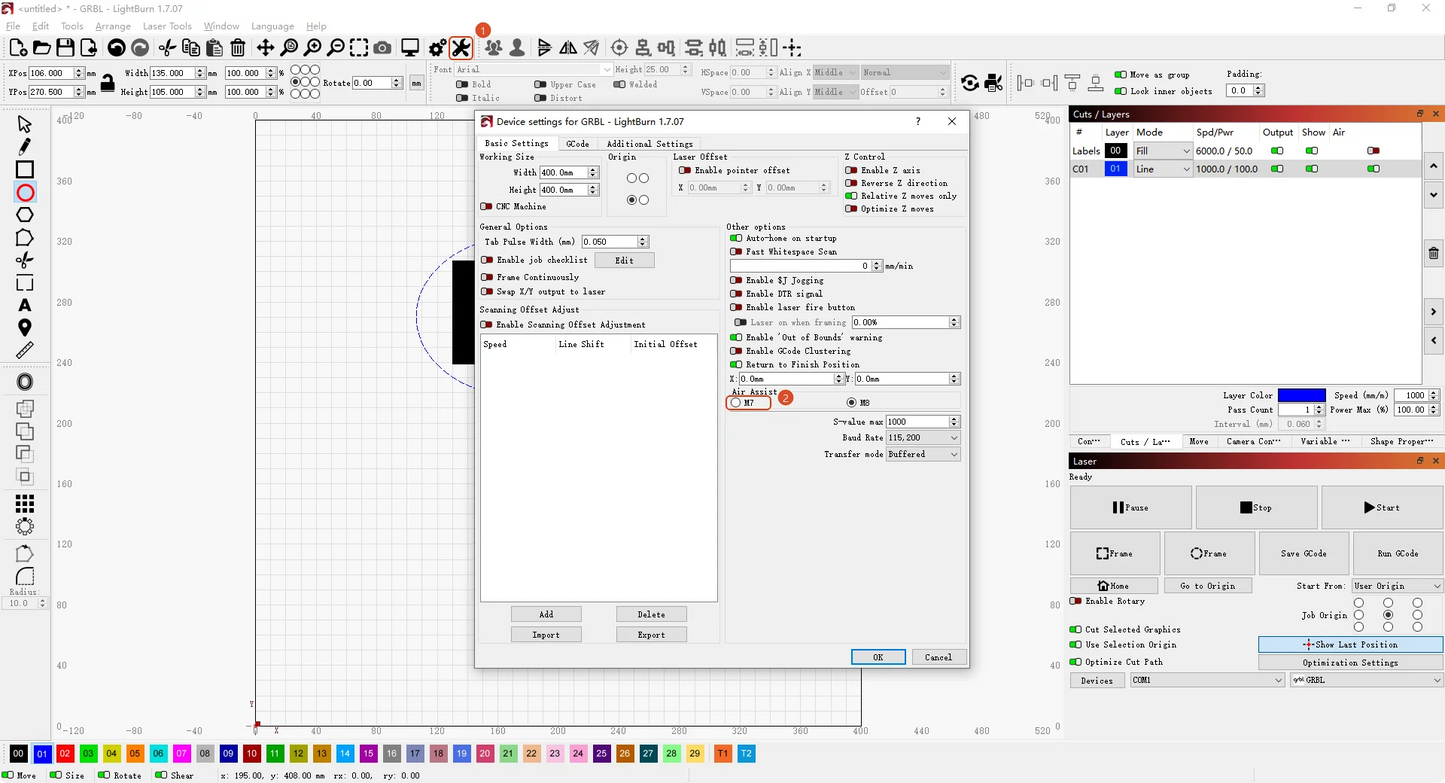Screen dimensions: 1445x783
Task: Click the Zoom Out magnifier icon
Action: [336, 47]
